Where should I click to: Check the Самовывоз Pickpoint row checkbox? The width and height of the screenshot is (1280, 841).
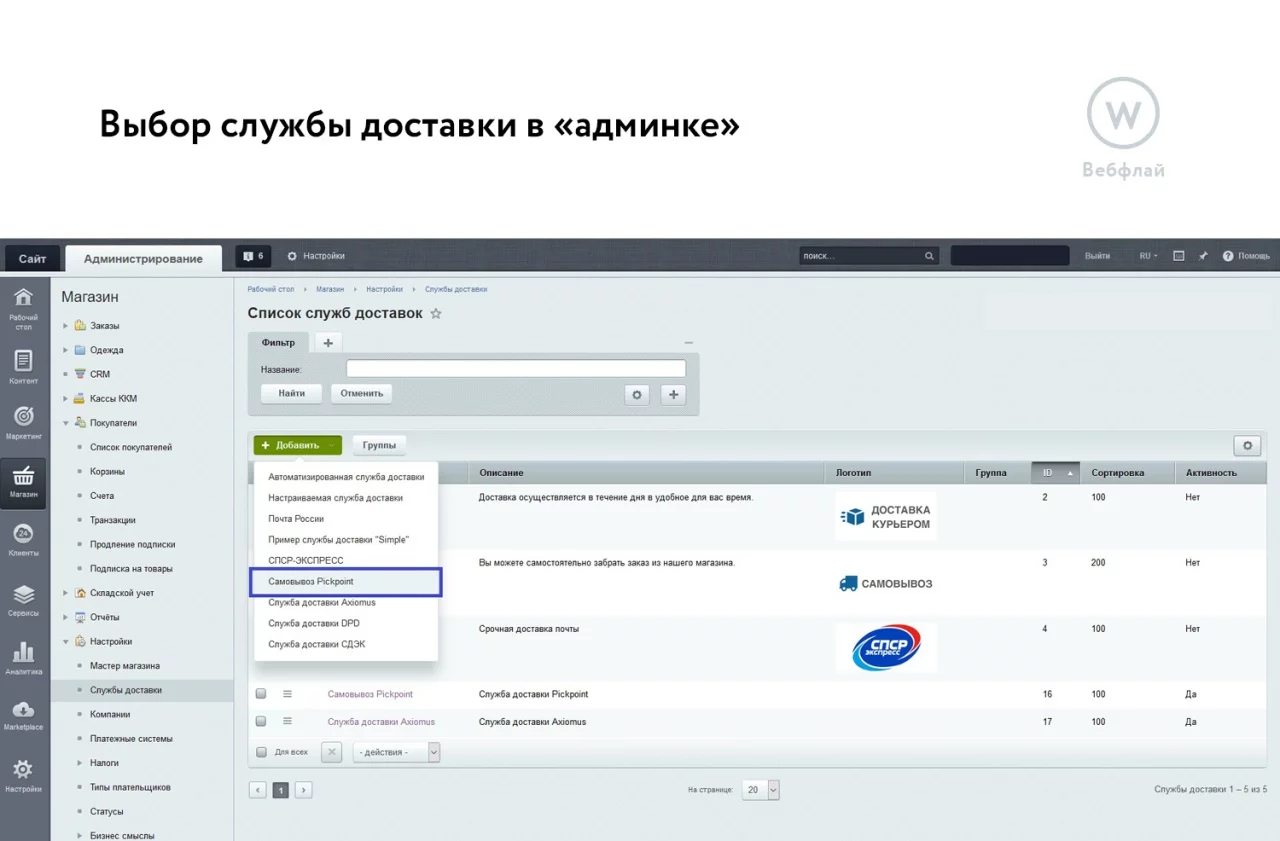[x=261, y=694]
